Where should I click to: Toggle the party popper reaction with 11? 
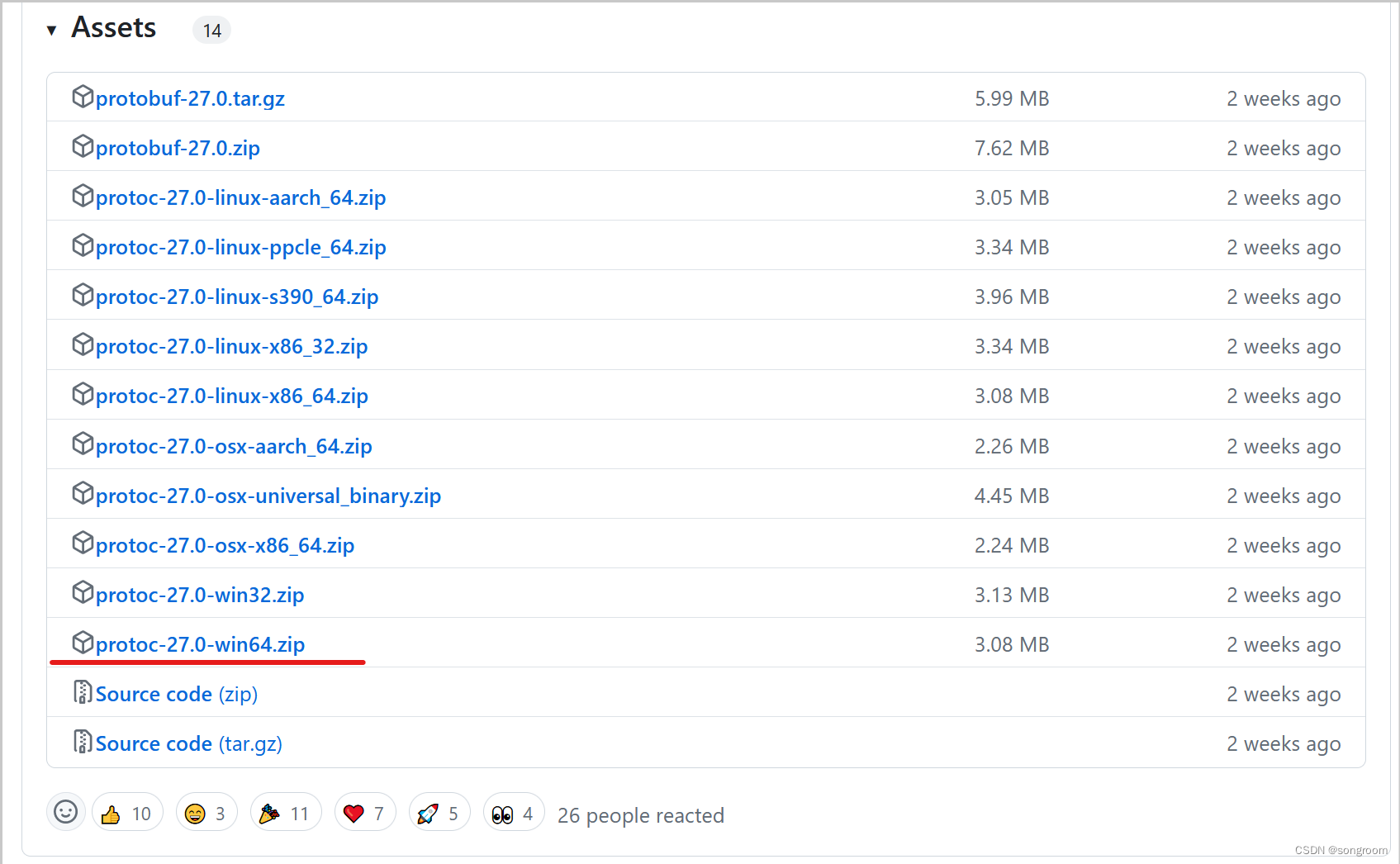(286, 813)
